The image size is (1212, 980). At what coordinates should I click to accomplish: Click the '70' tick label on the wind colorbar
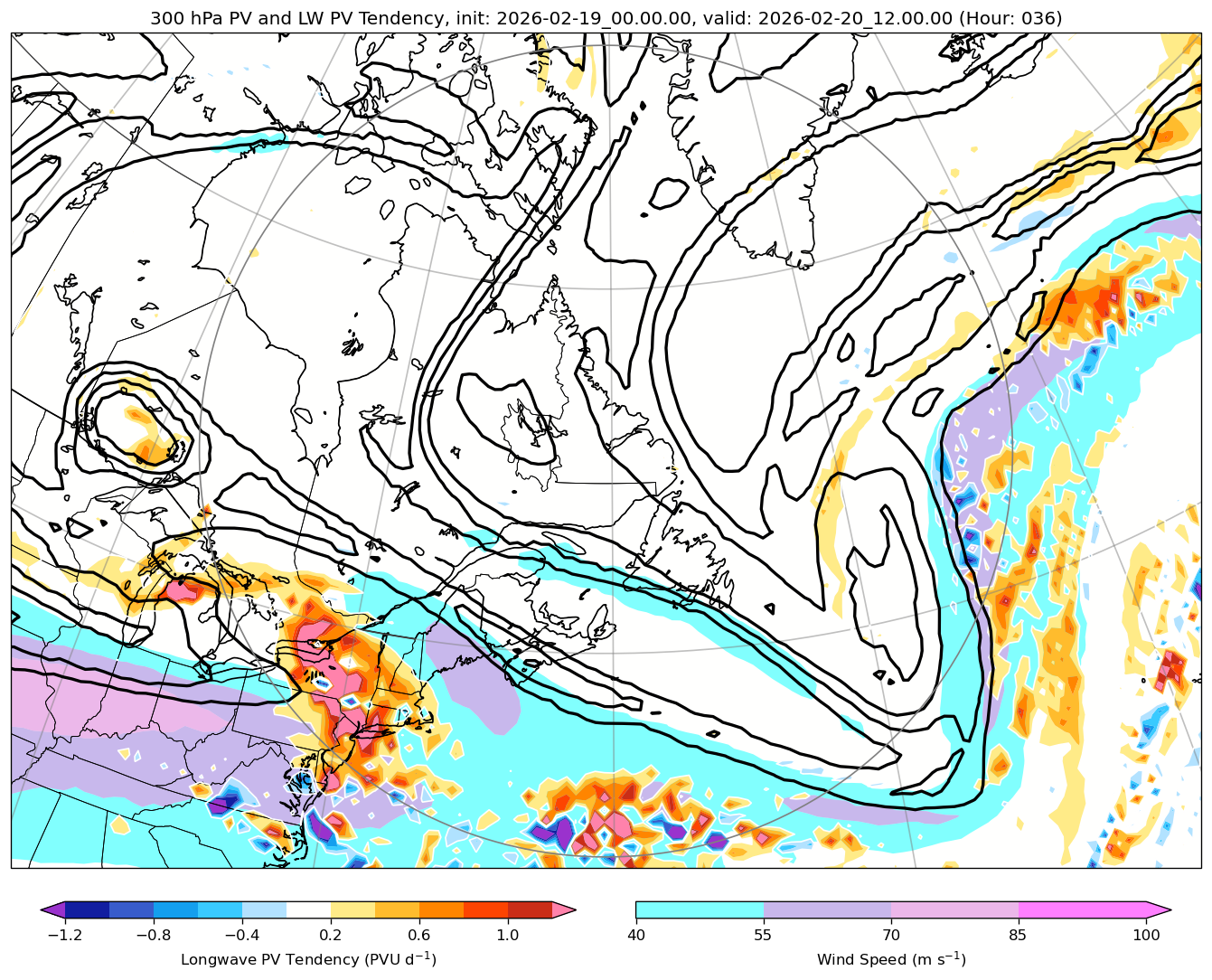pos(891,935)
